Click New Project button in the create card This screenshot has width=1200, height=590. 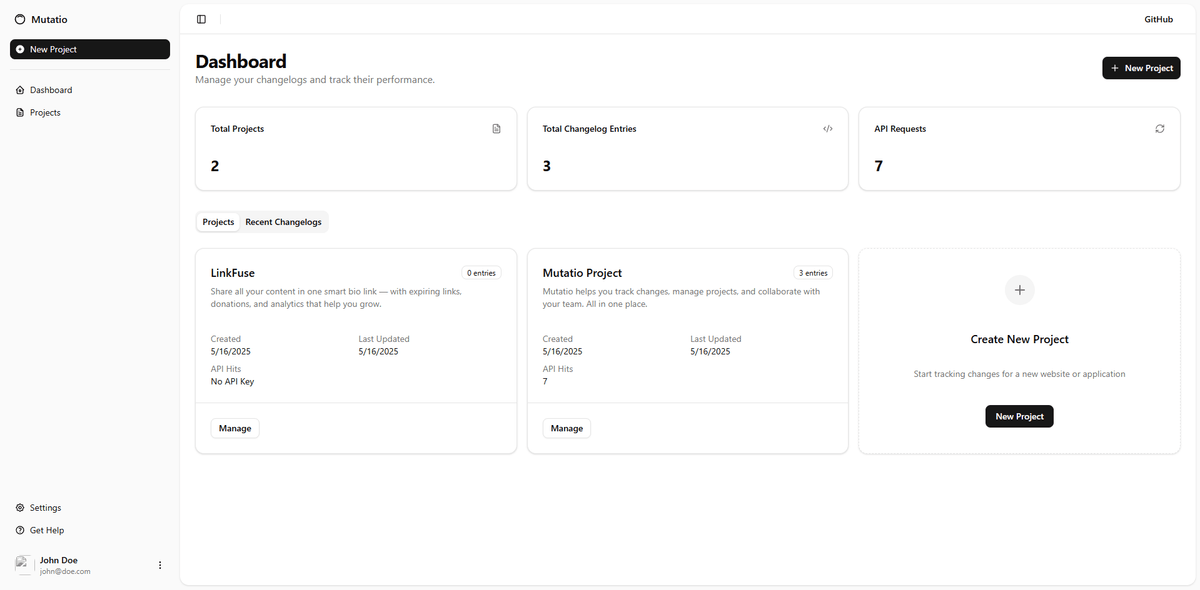pos(1019,416)
